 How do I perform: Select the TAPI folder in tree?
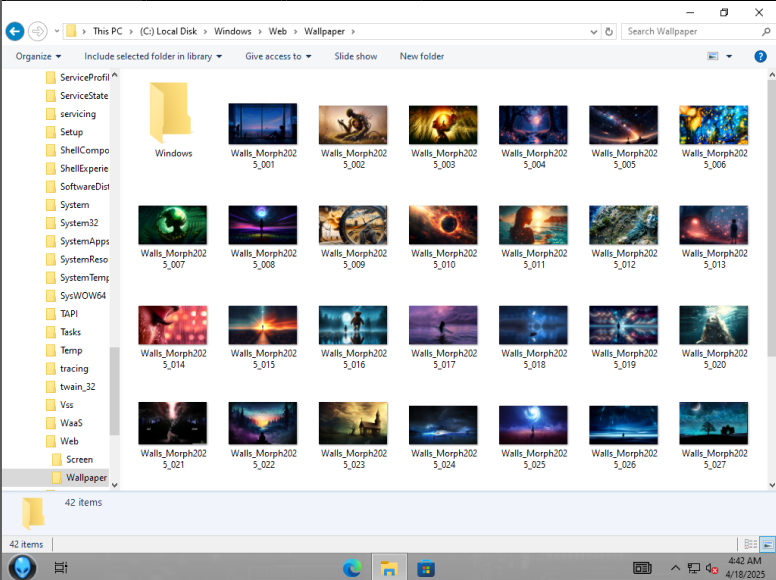(68, 314)
